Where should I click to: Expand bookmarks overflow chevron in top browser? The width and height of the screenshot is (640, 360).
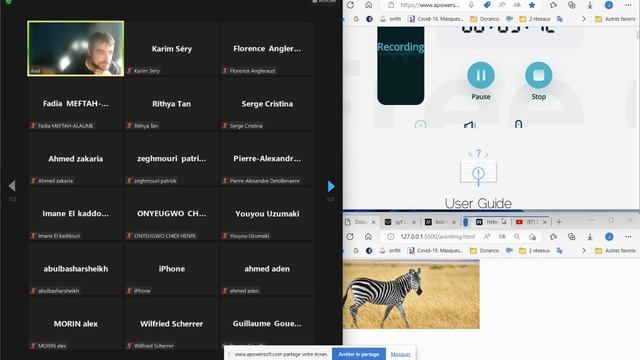584,19
